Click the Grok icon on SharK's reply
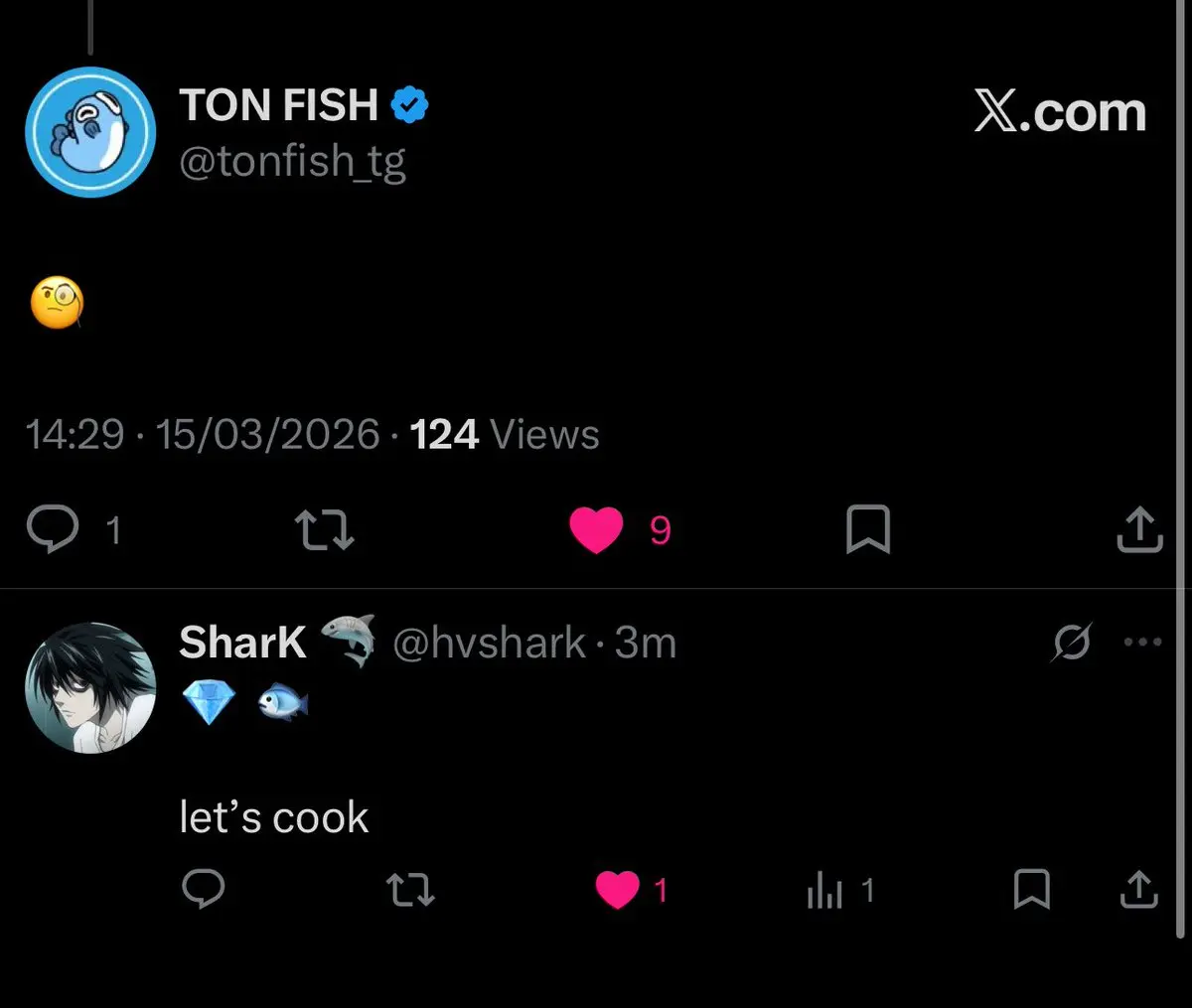The height and width of the screenshot is (1008, 1192). 1072,643
